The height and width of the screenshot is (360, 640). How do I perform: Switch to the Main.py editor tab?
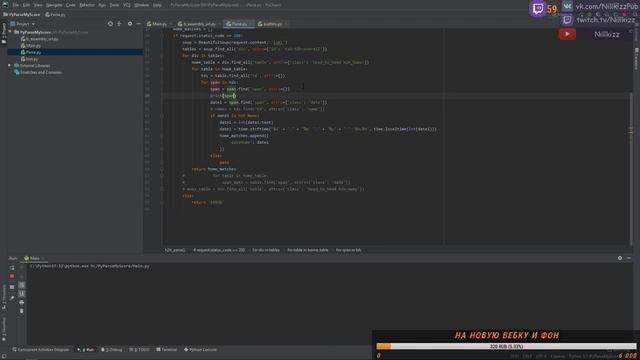click(x=157, y=24)
